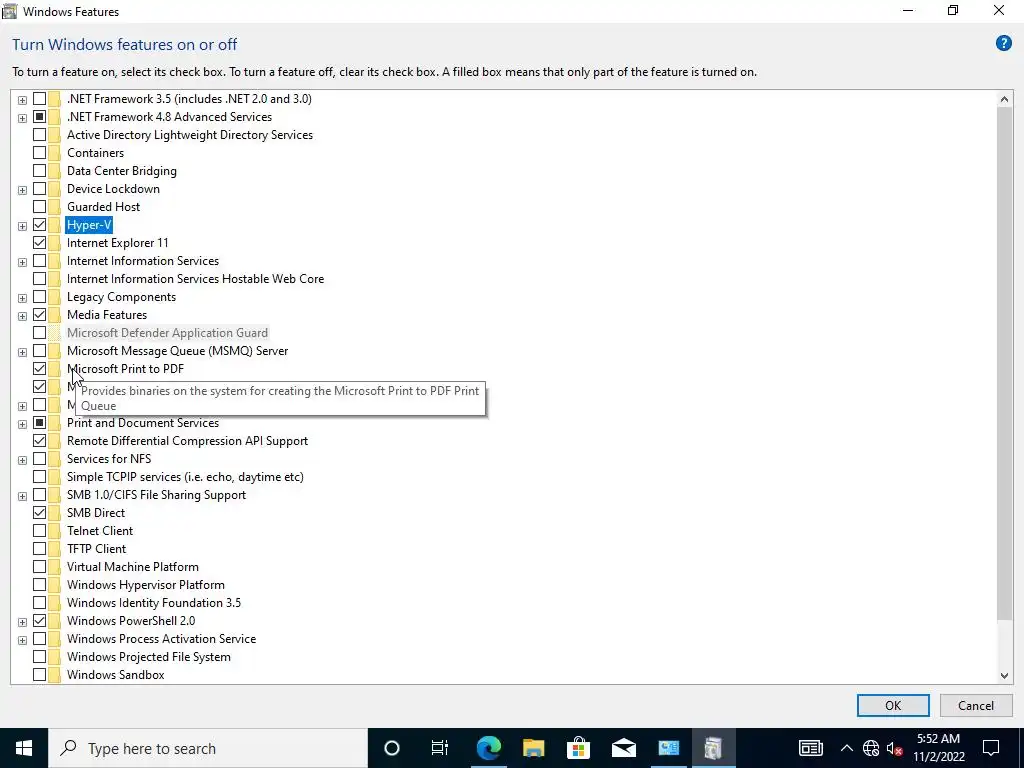Screen dimensions: 1024x768
Task: Click the scrollbar down arrow
Action: point(1004,676)
